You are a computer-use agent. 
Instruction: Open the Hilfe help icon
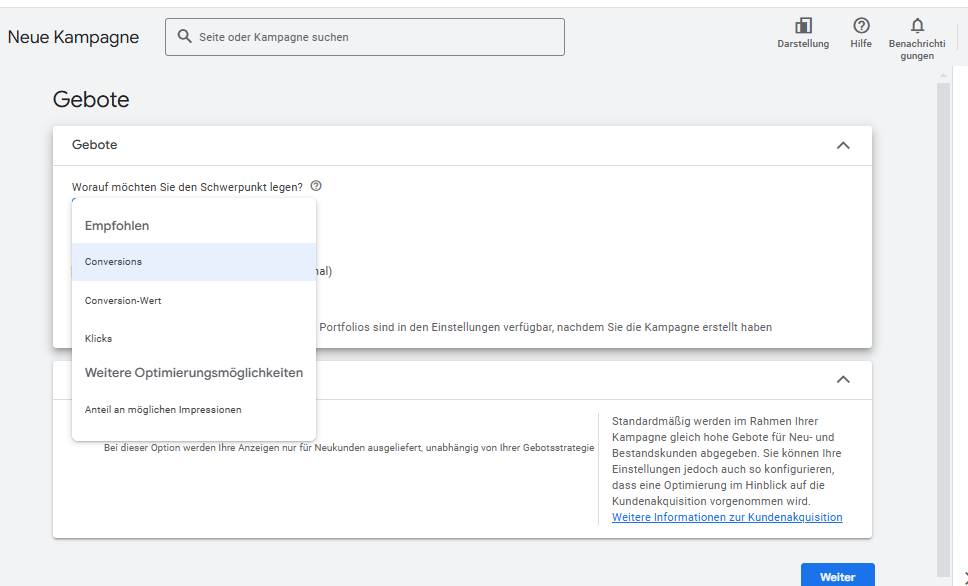(861, 25)
